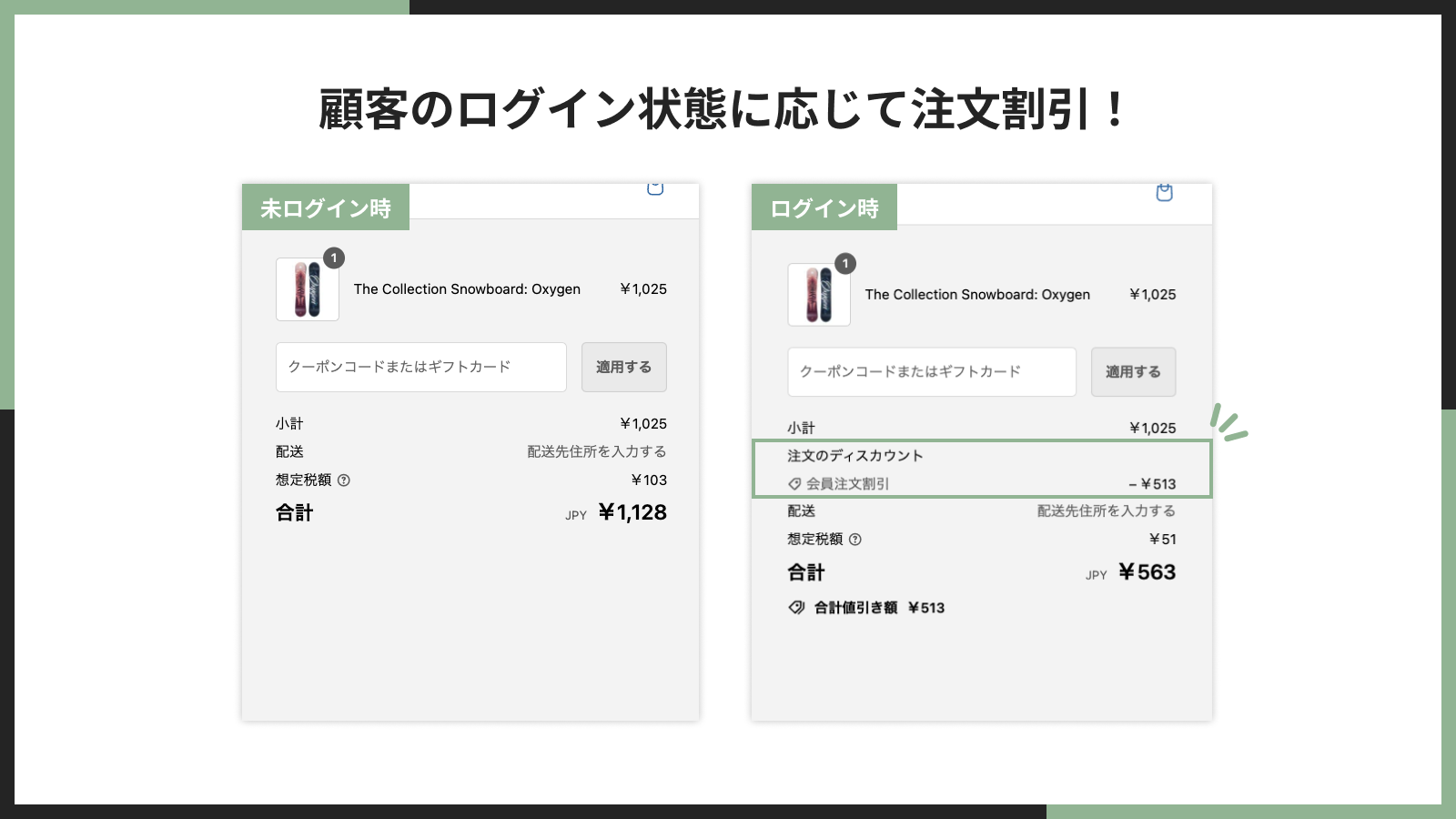
Task: Open 配送先住所を入力する link in right panel
Action: [1104, 511]
